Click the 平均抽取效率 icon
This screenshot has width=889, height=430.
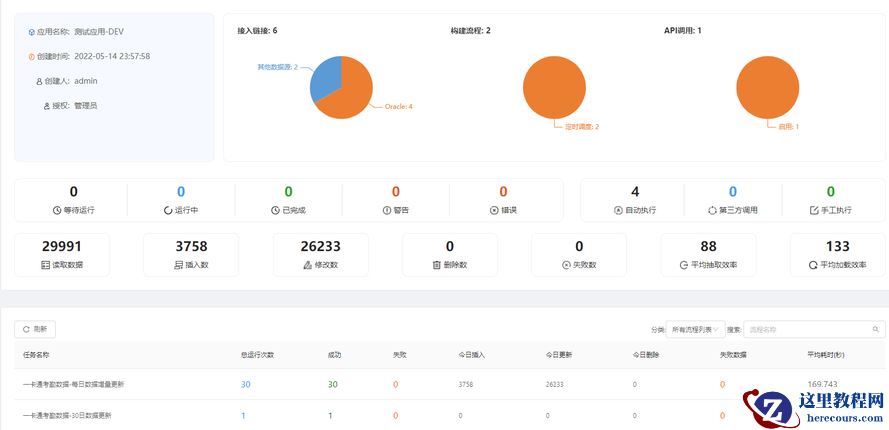click(684, 265)
